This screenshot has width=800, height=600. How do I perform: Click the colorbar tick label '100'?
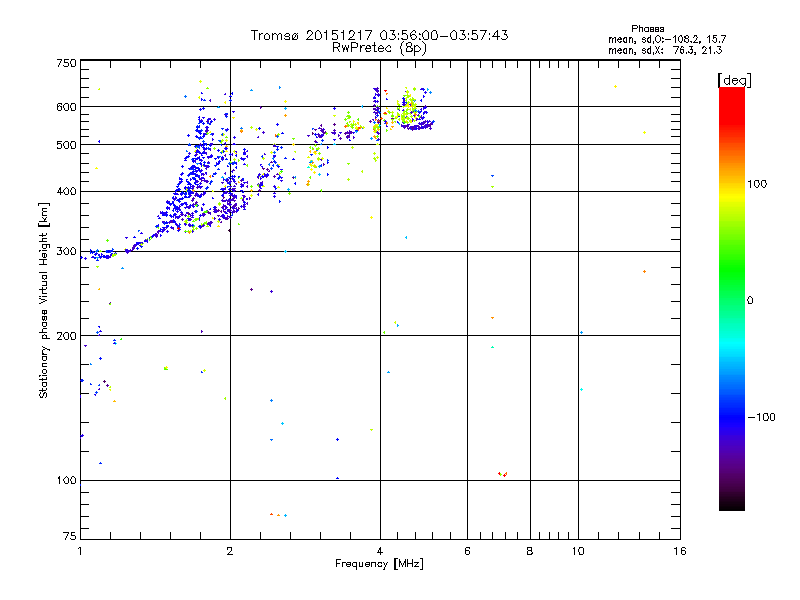pos(757,184)
